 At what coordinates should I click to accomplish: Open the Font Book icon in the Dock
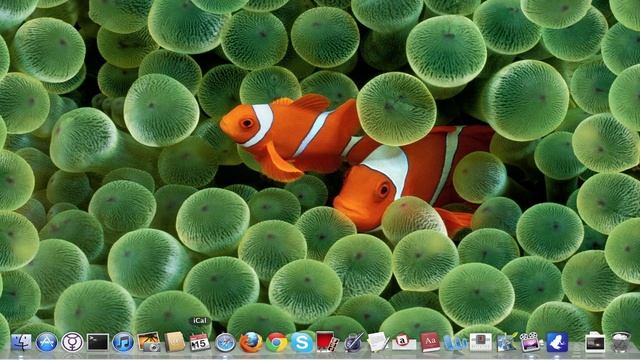(x=404, y=342)
